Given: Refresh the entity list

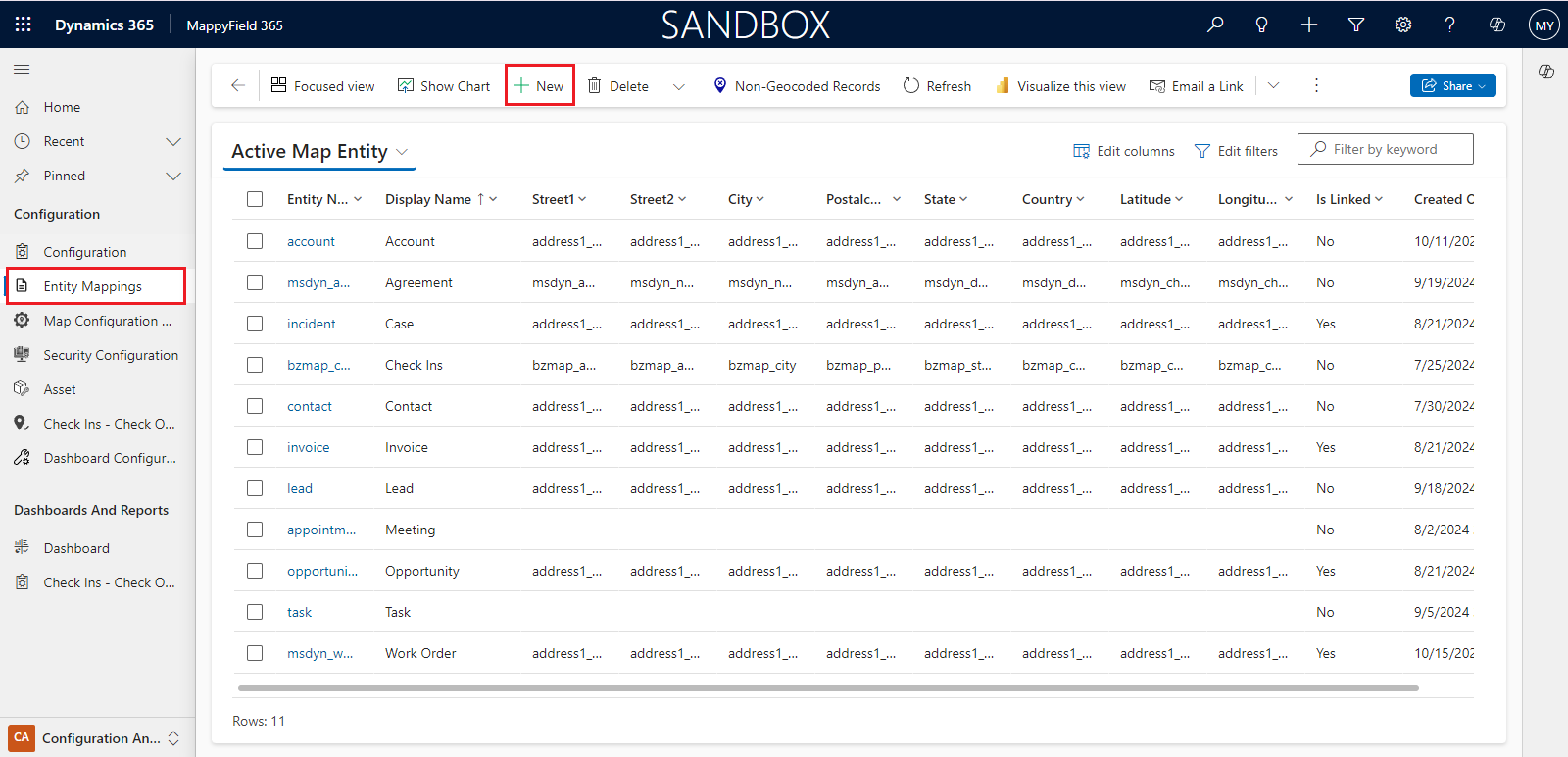Looking at the screenshot, I should tap(937, 86).
